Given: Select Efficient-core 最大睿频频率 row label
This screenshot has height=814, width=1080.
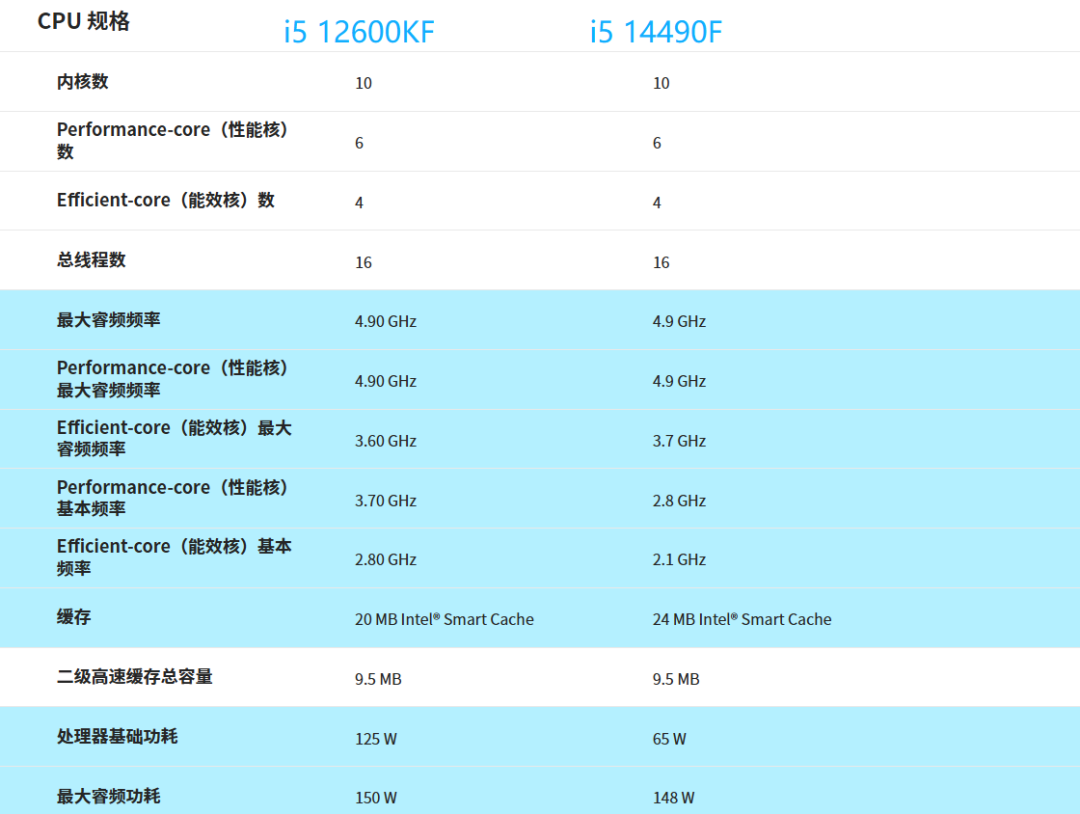Looking at the screenshot, I should pos(174,438).
